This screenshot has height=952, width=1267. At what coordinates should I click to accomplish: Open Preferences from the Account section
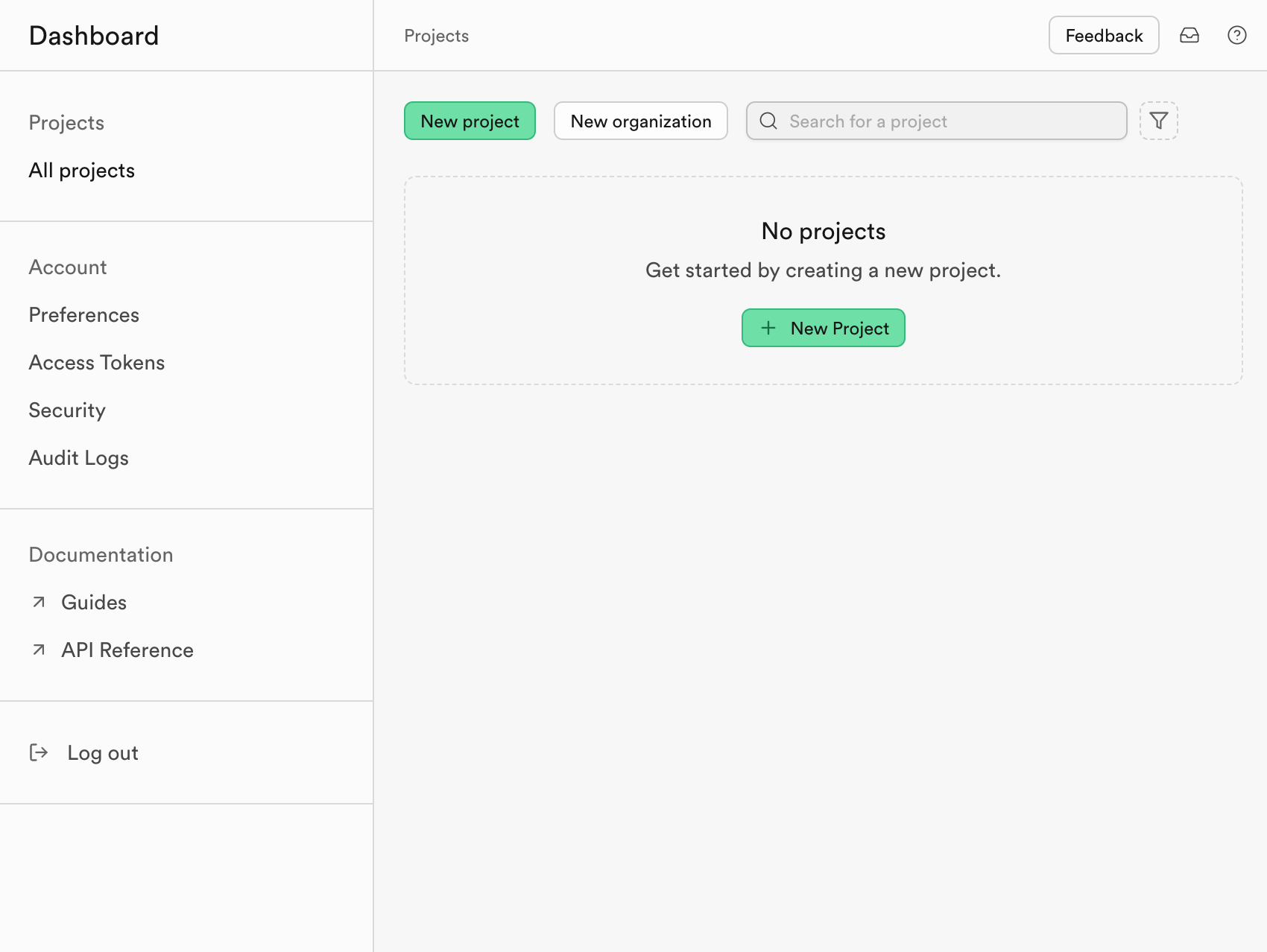84,315
